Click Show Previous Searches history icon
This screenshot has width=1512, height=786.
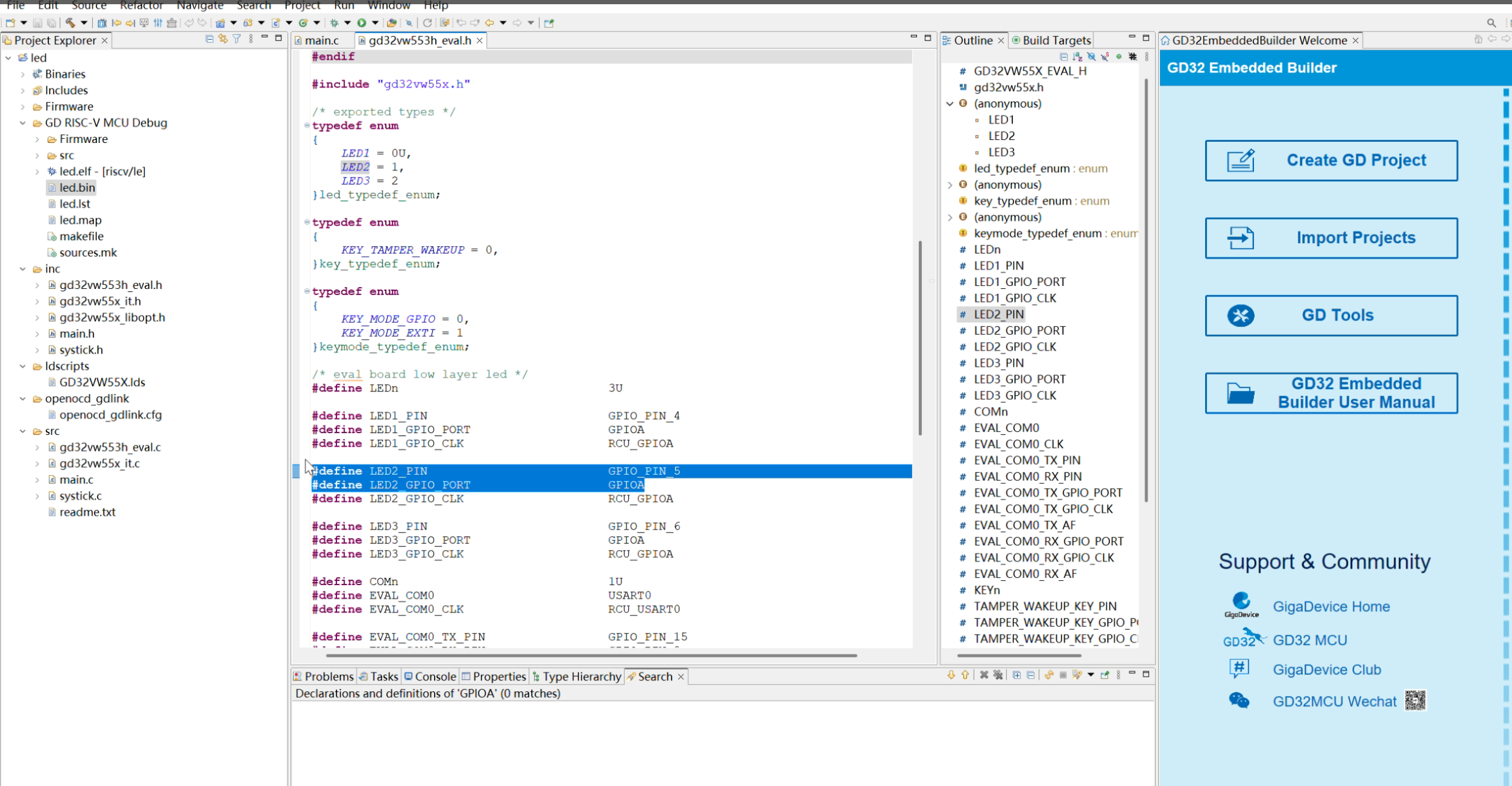[1077, 675]
